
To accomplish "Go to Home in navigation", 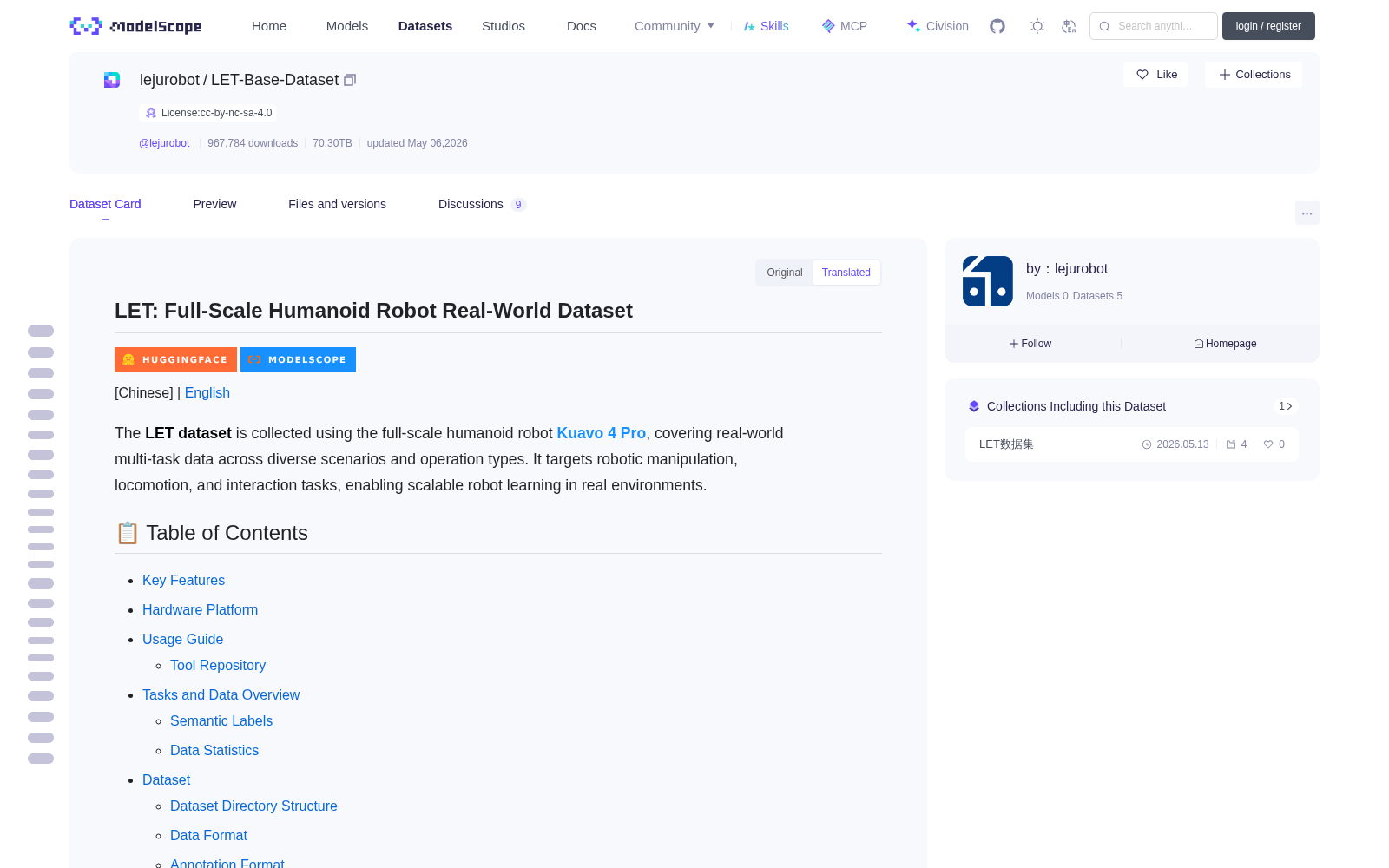I will point(269,26).
